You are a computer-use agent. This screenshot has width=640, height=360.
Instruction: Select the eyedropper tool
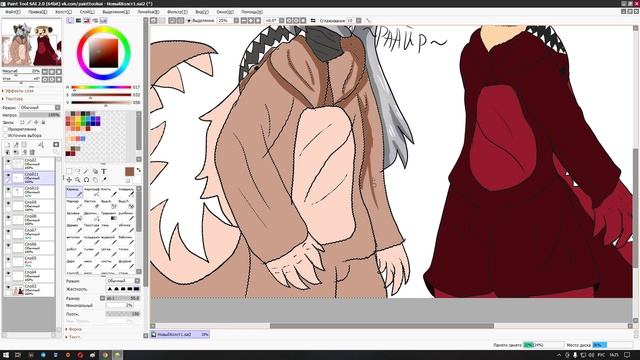pyautogui.click(x=104, y=180)
